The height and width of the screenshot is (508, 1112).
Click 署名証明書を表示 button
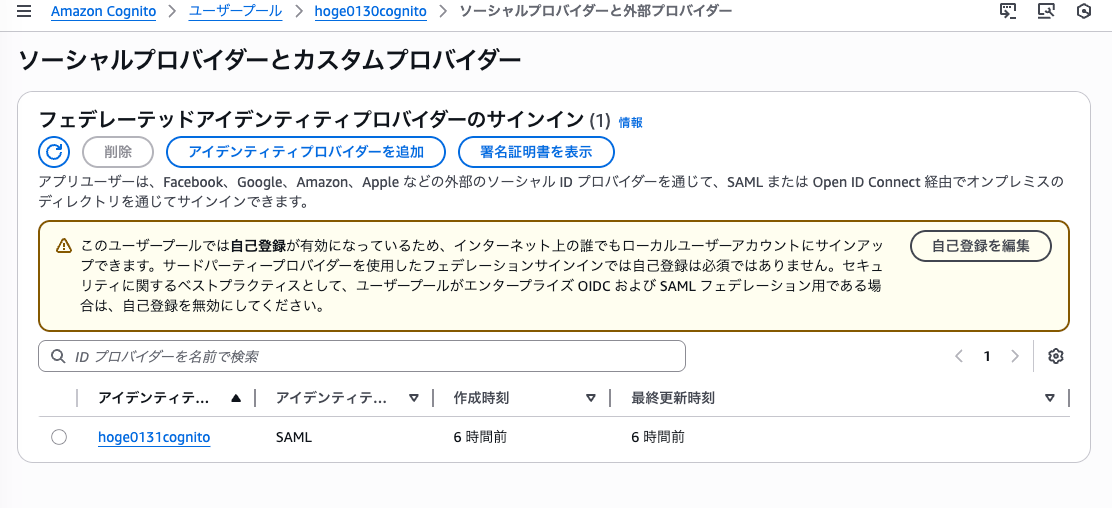coord(536,152)
